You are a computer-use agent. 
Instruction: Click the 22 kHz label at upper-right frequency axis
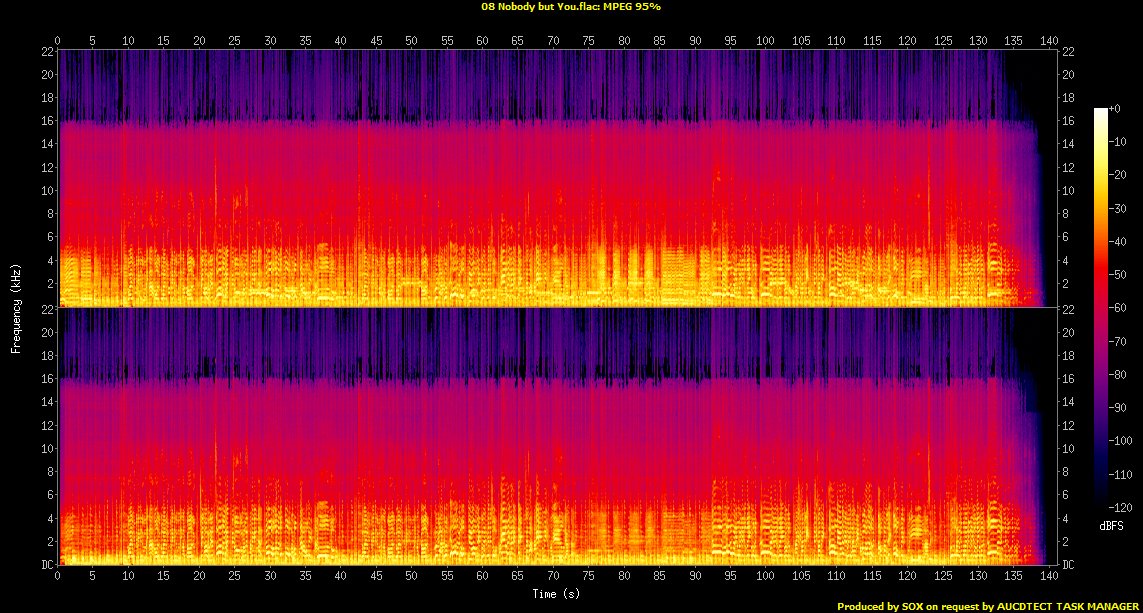(x=1069, y=51)
